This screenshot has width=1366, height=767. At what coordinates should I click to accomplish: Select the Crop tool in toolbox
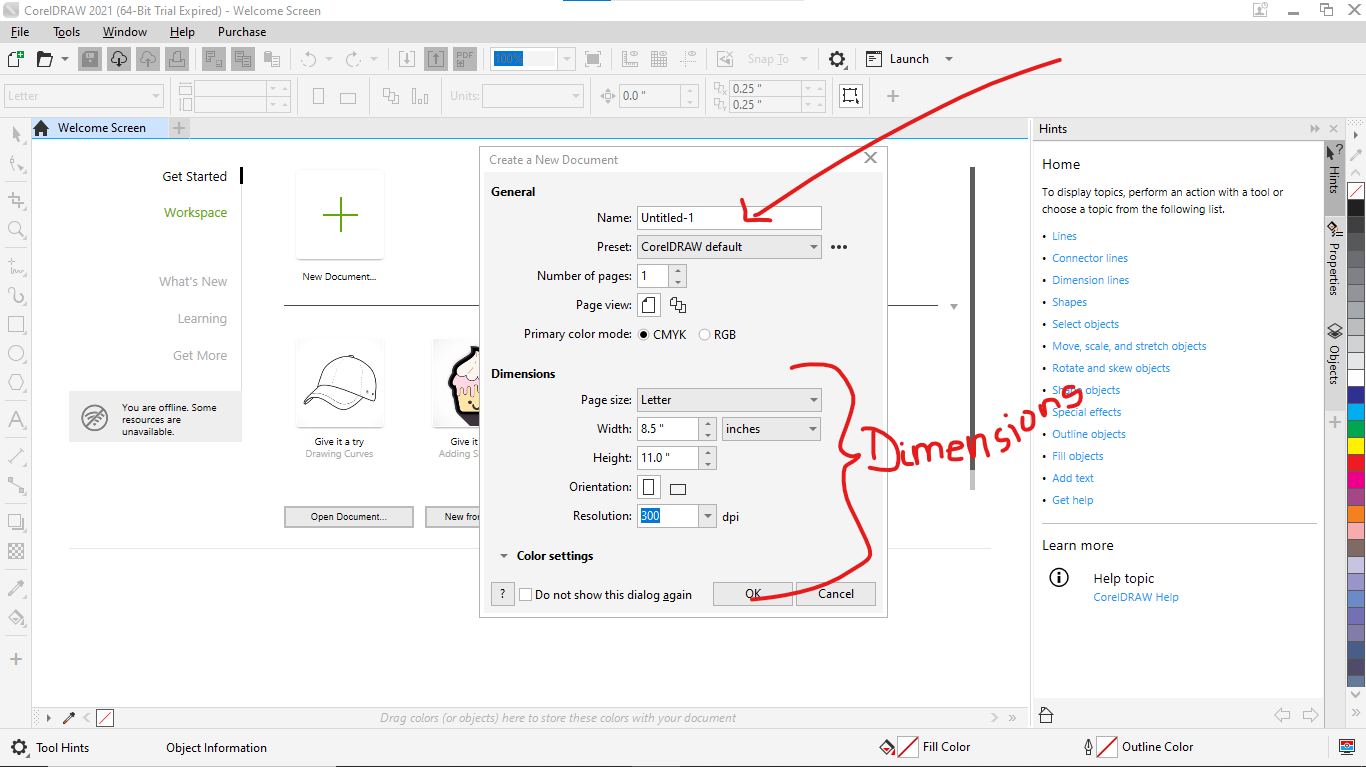click(16, 200)
